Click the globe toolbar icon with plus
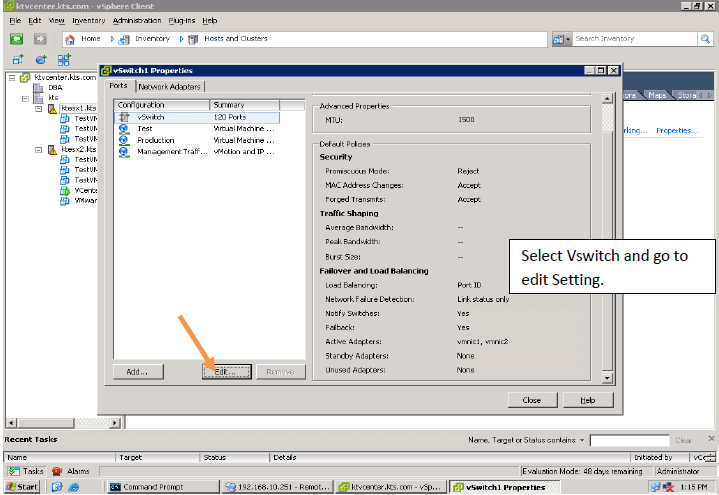 click(x=41, y=60)
